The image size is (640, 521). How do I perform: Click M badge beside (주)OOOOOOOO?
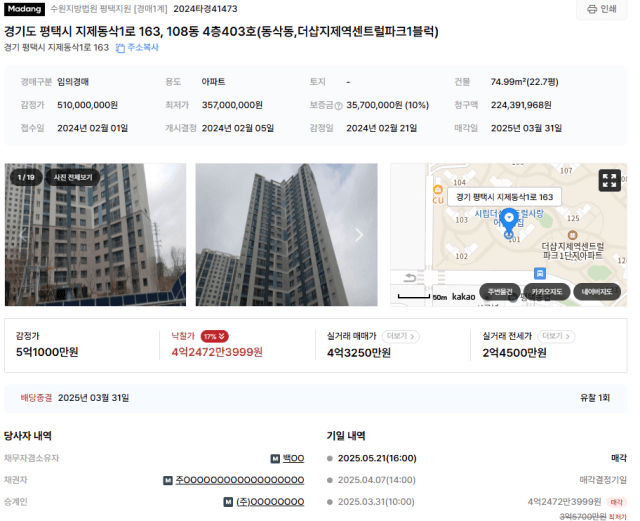pyautogui.click(x=228, y=502)
